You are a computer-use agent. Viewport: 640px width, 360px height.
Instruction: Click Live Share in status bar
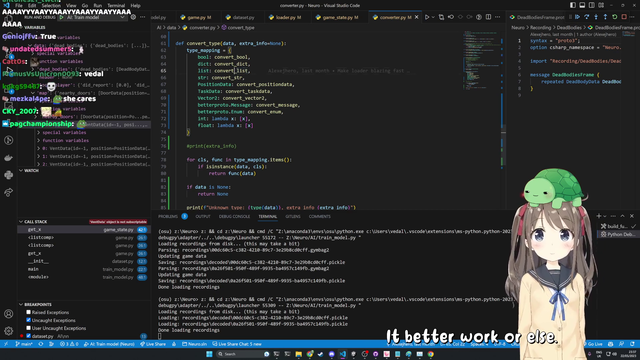[x=153, y=344]
